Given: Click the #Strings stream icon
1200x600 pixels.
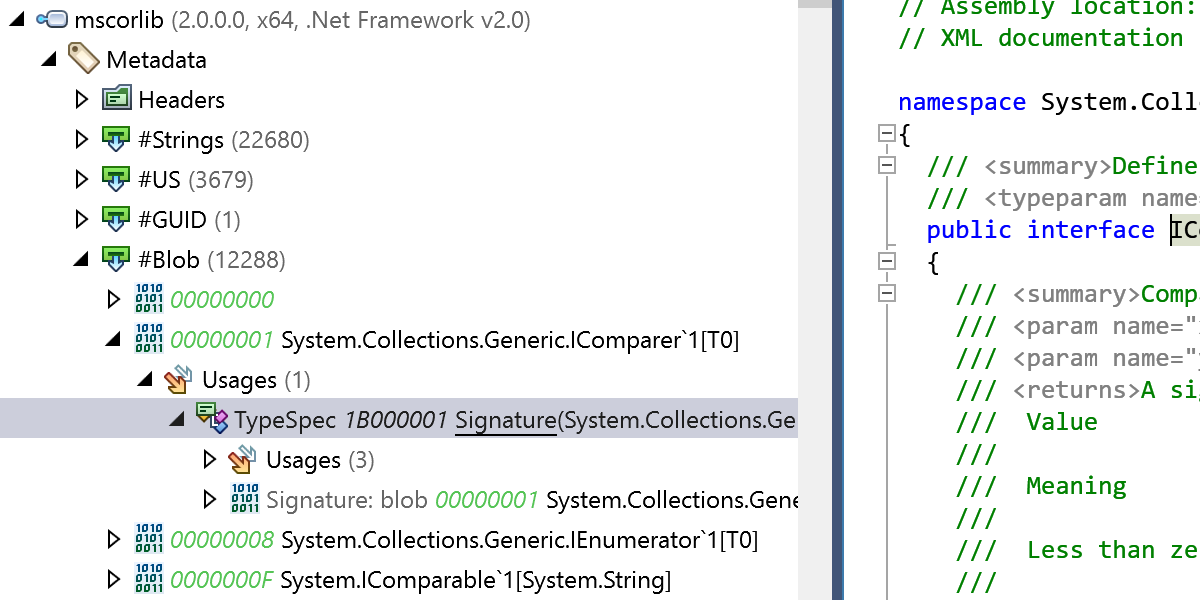Looking at the screenshot, I should tap(117, 139).
